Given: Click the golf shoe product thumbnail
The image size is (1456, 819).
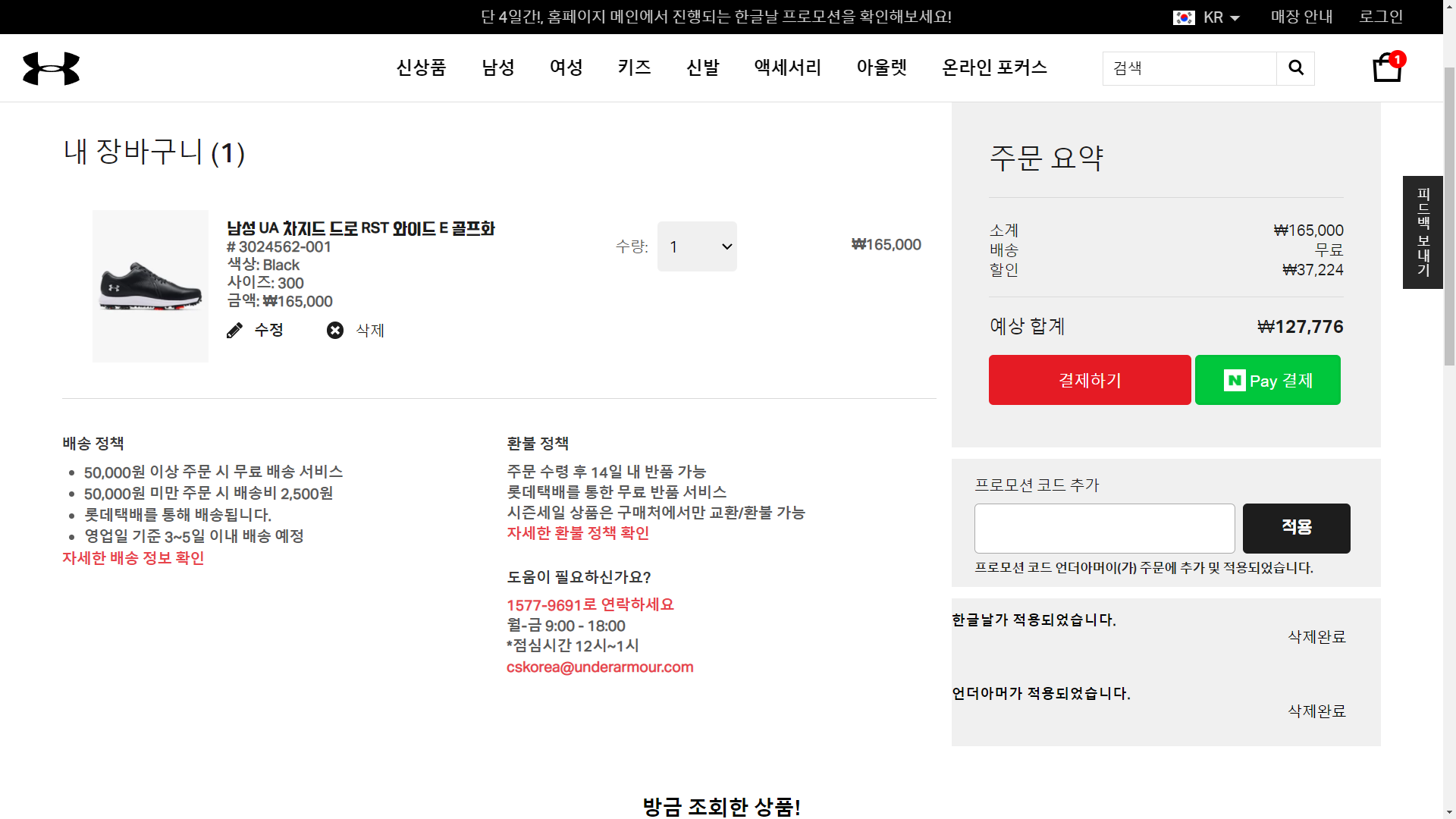Looking at the screenshot, I should pyautogui.click(x=150, y=286).
